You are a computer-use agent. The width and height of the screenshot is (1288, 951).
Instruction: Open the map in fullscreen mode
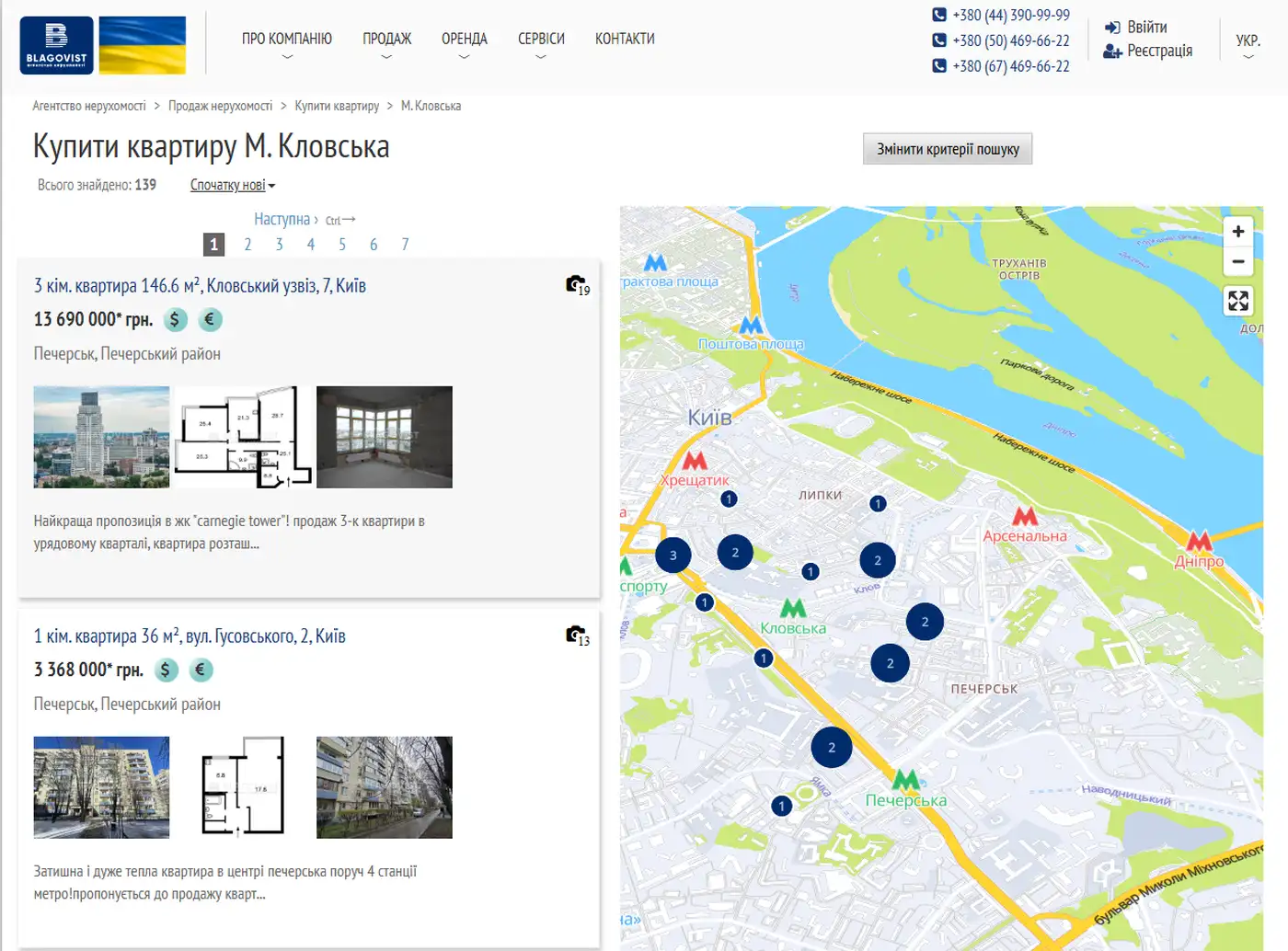[1238, 301]
